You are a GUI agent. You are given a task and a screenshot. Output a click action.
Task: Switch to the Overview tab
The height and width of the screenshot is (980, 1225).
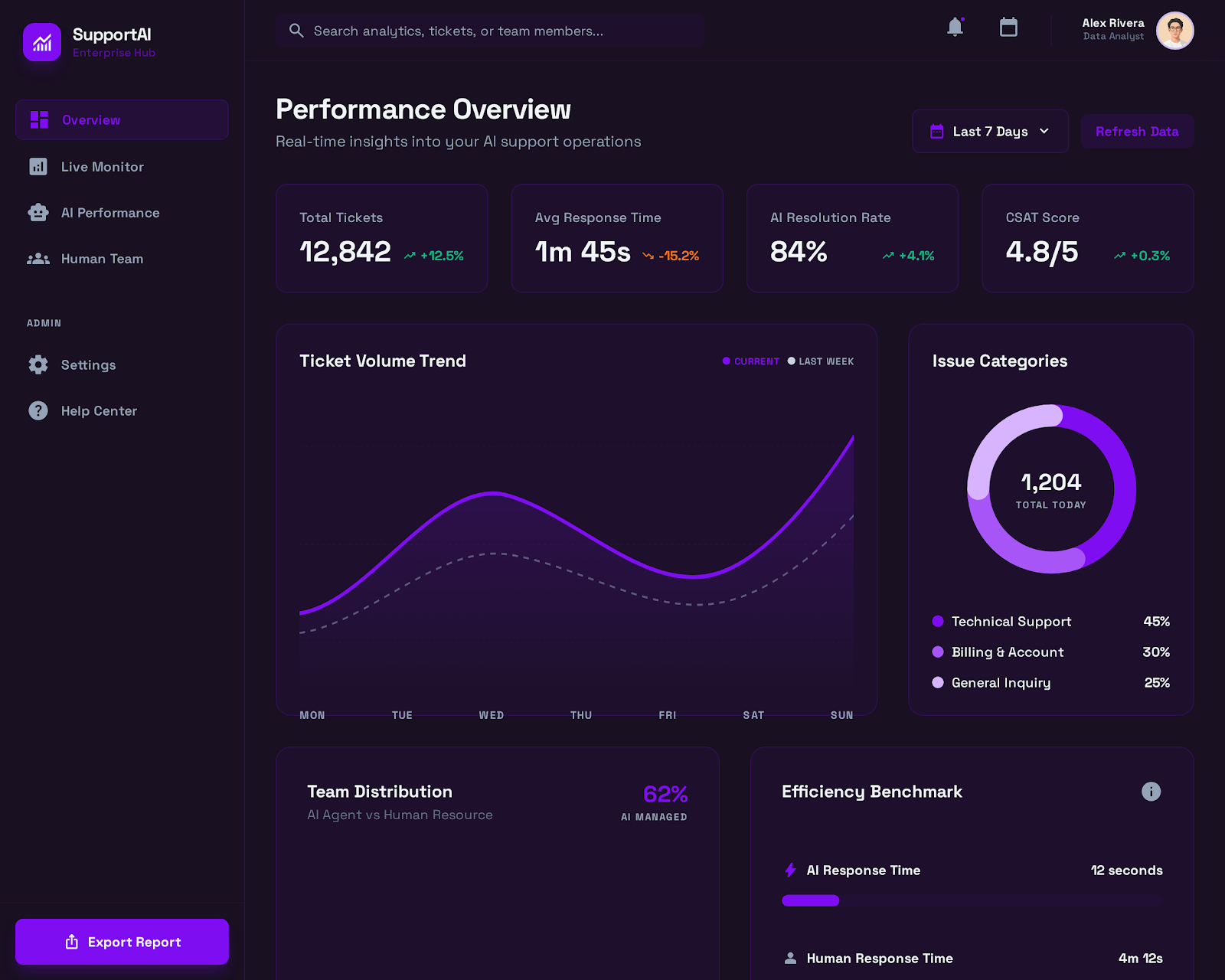tap(121, 119)
